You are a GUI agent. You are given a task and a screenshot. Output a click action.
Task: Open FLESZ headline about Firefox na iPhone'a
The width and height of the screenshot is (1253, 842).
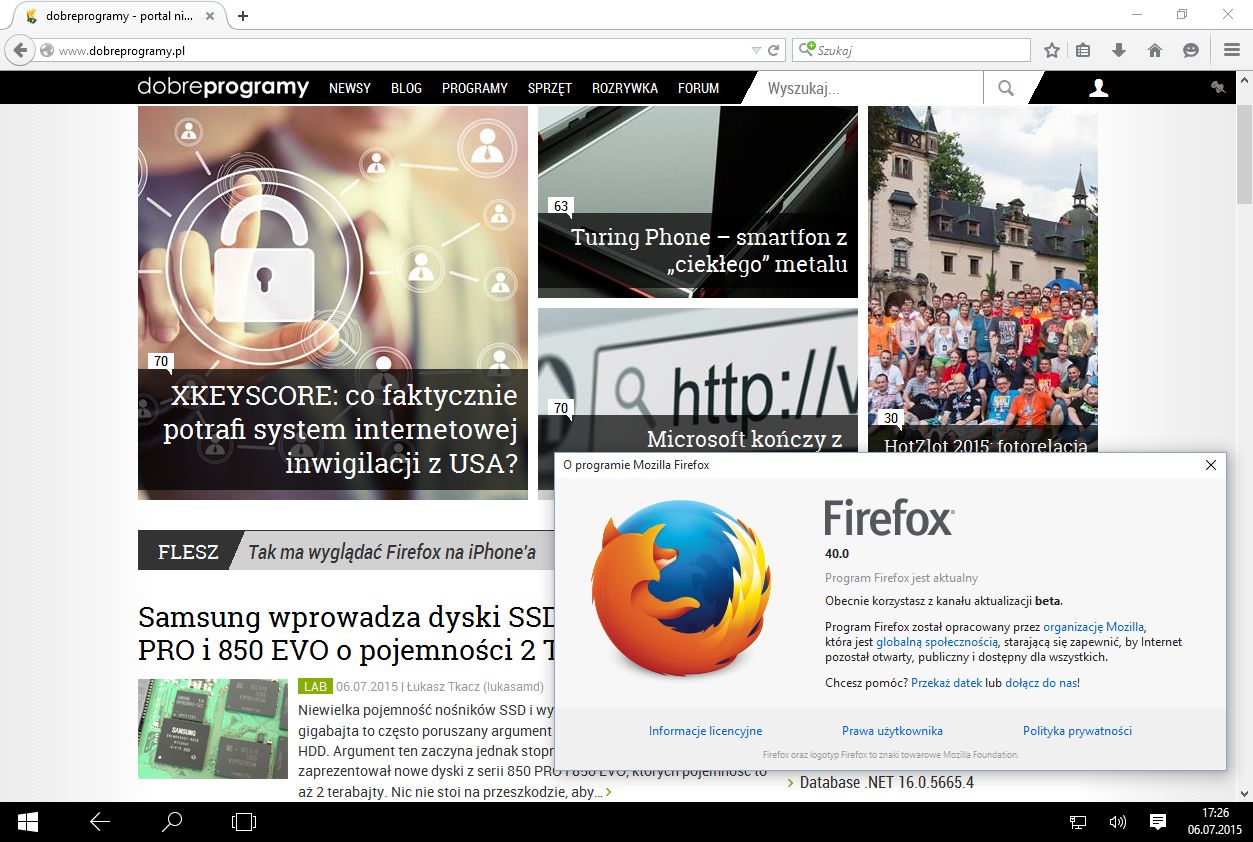(392, 552)
